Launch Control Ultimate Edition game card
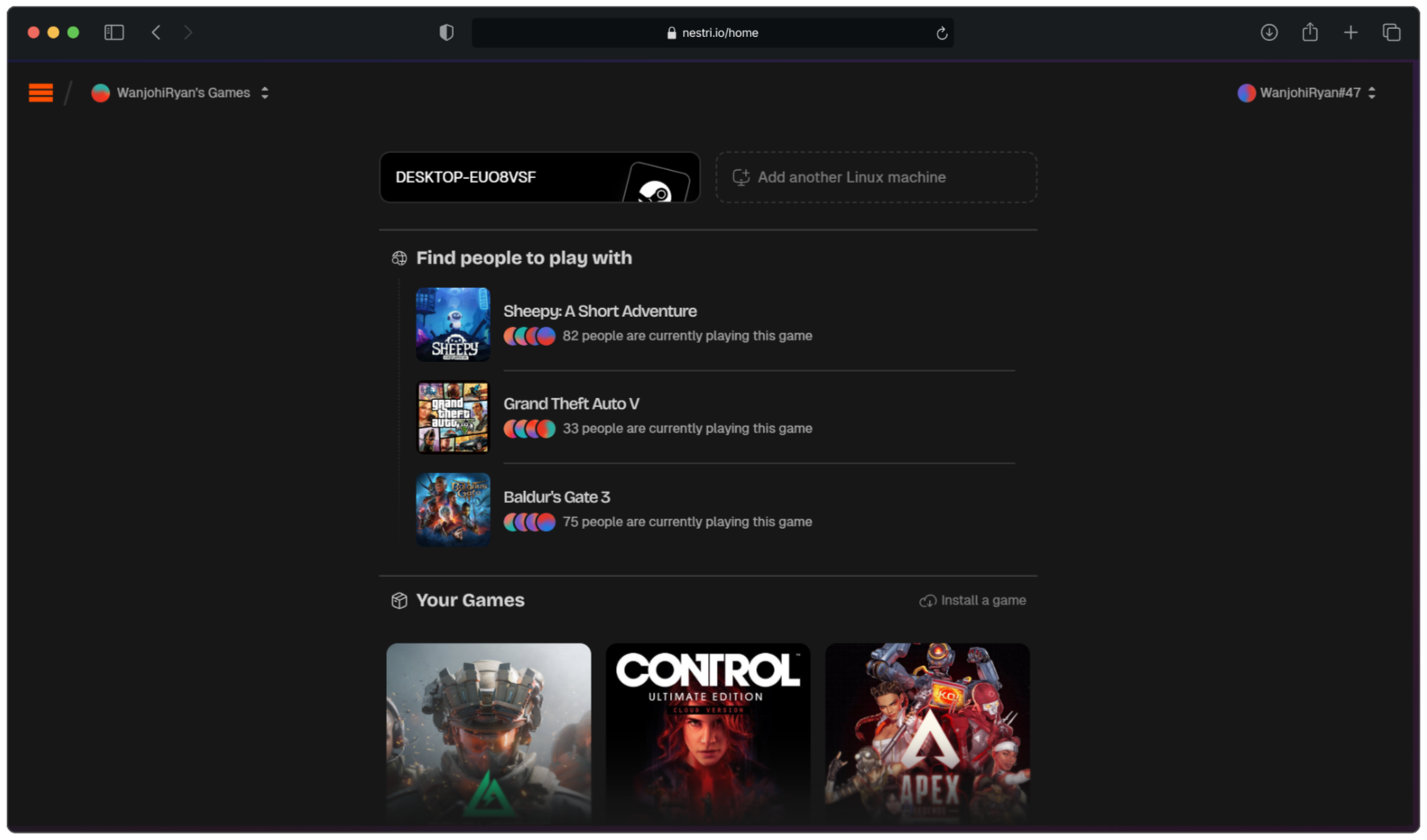Image resolution: width=1427 pixels, height=840 pixels. 707,732
